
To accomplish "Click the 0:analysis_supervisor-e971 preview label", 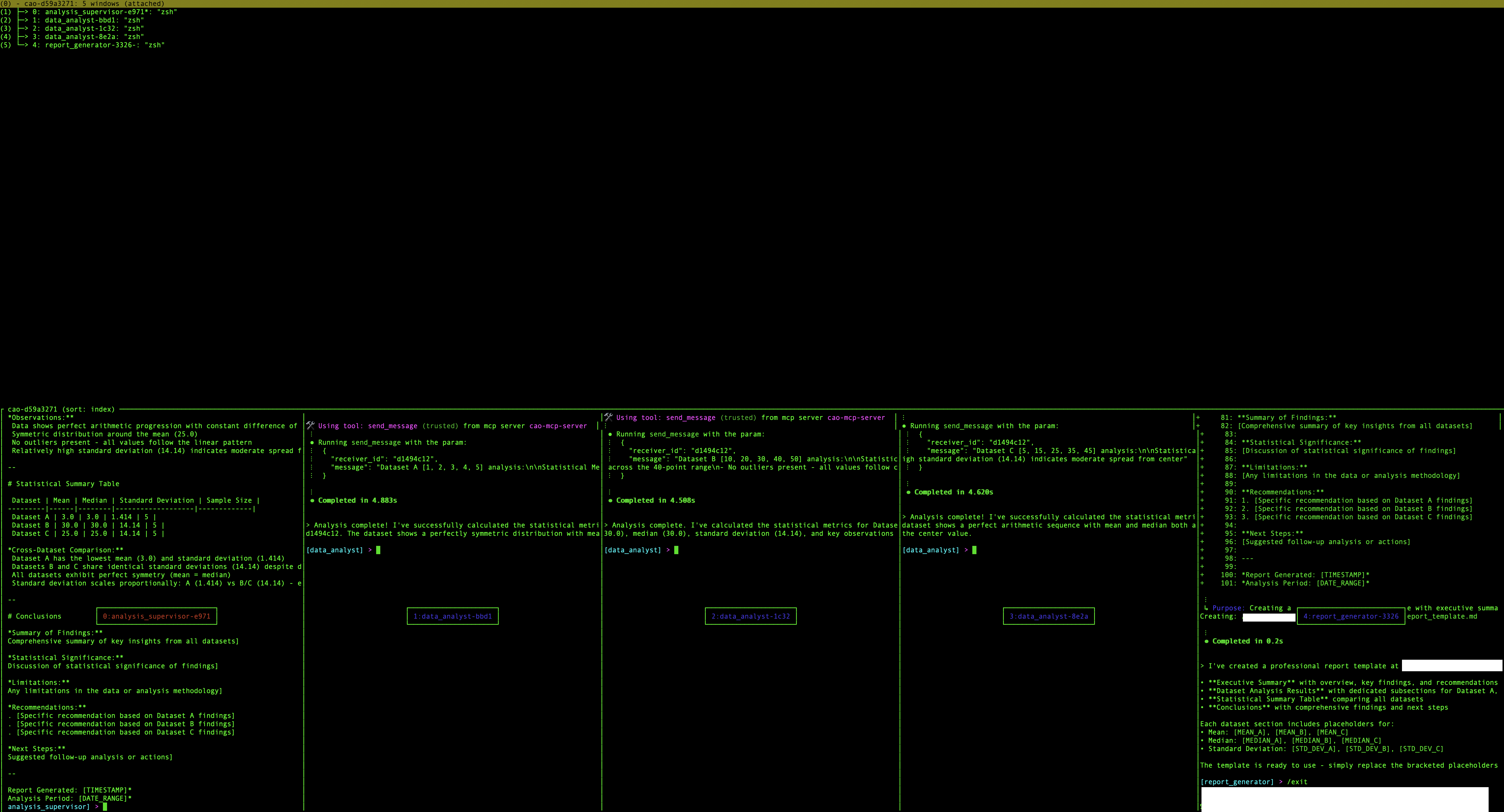I will click(x=156, y=616).
